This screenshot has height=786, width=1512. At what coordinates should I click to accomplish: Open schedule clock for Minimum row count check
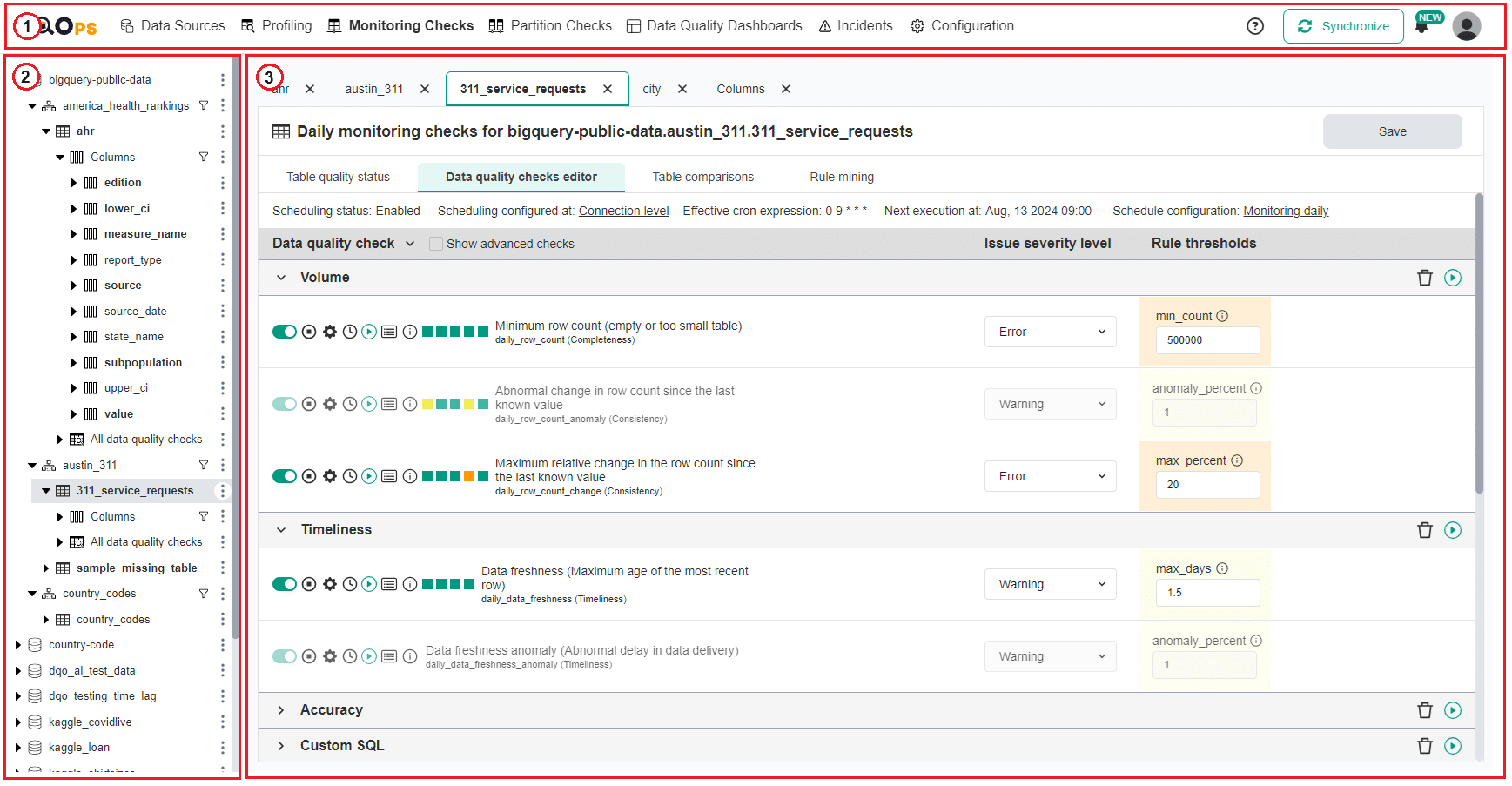pyautogui.click(x=349, y=332)
